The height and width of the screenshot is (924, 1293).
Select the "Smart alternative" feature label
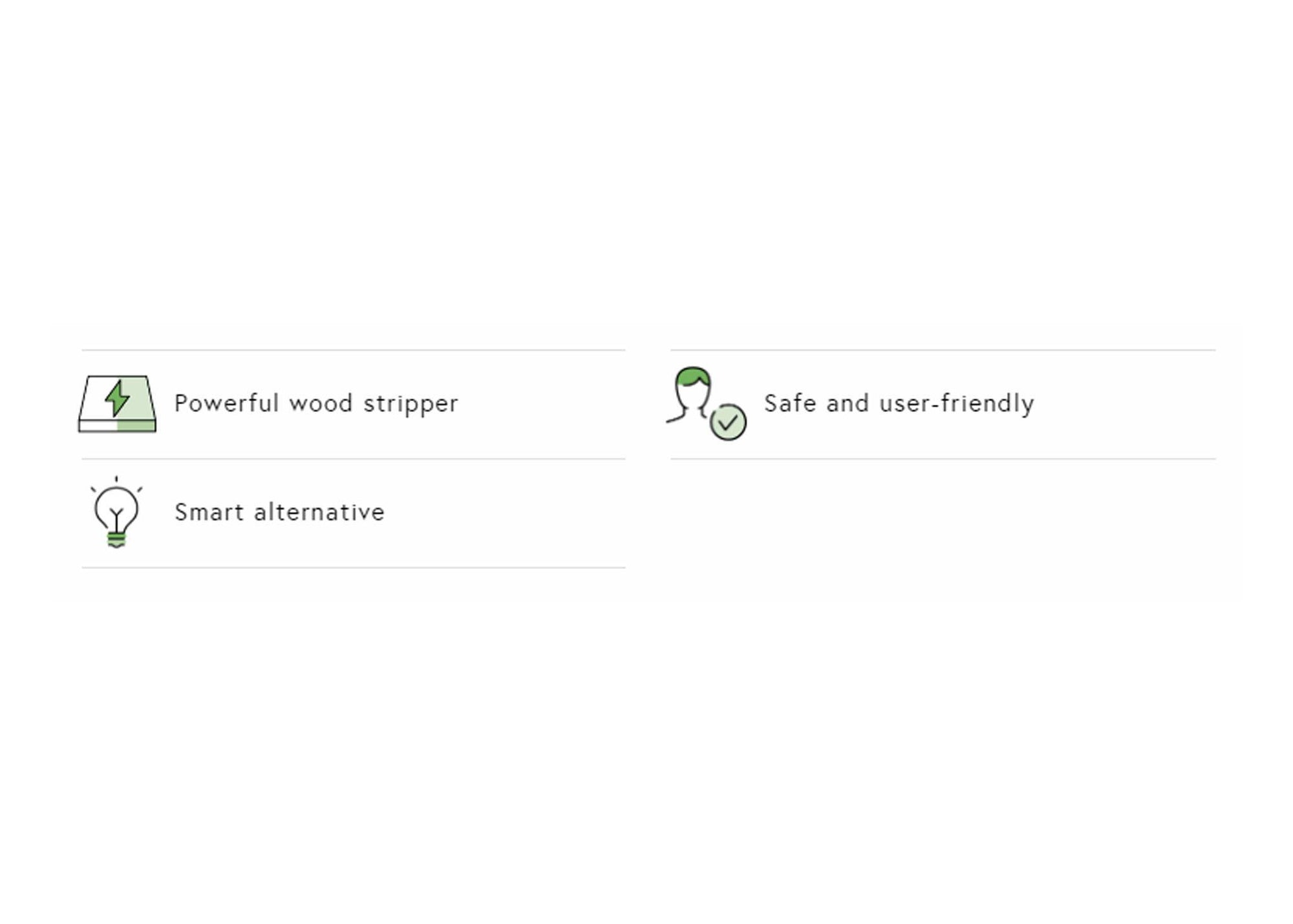(279, 512)
